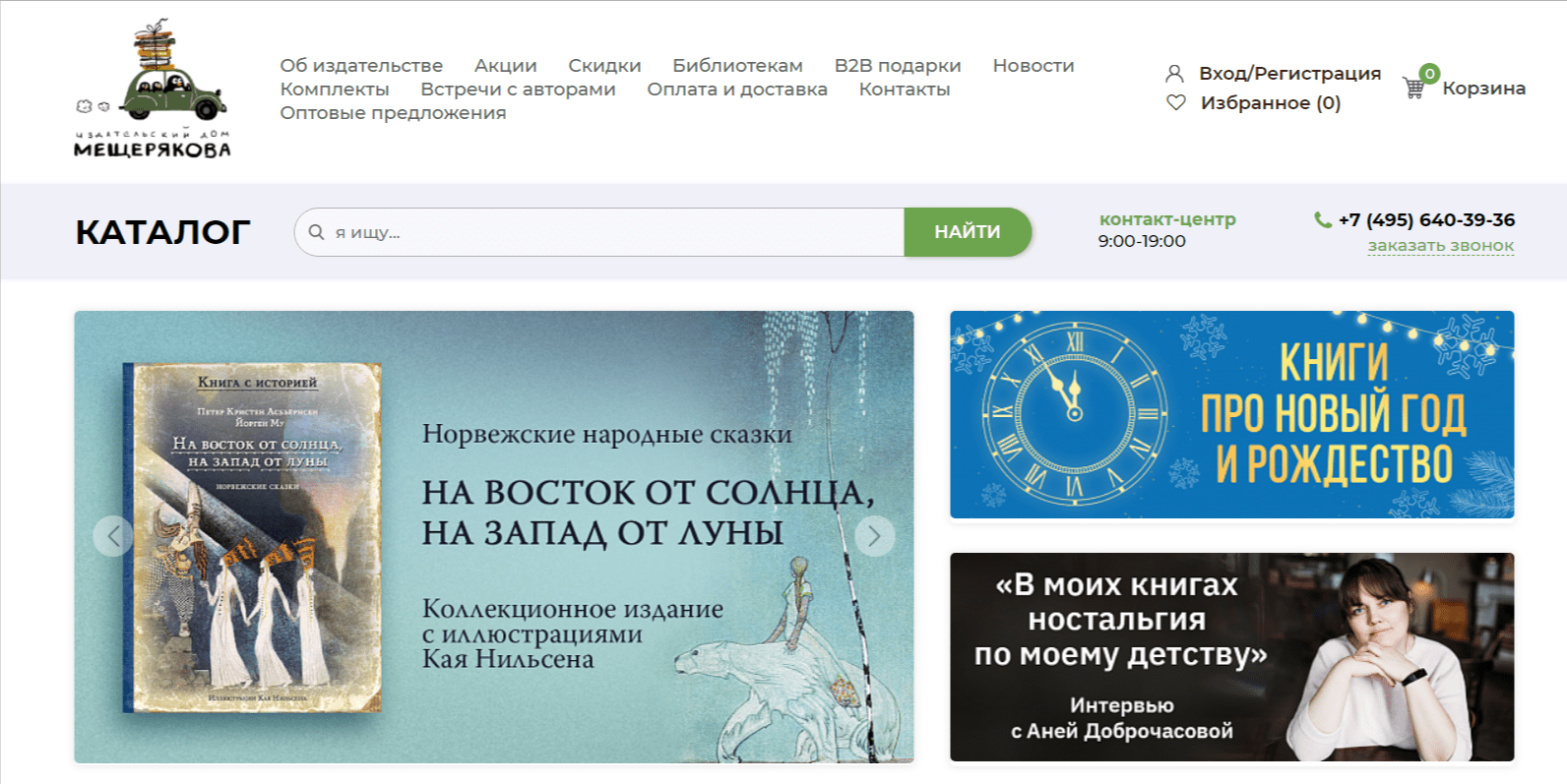Click the heart favorites icon
Image resolution: width=1567 pixels, height=784 pixels.
(1175, 102)
